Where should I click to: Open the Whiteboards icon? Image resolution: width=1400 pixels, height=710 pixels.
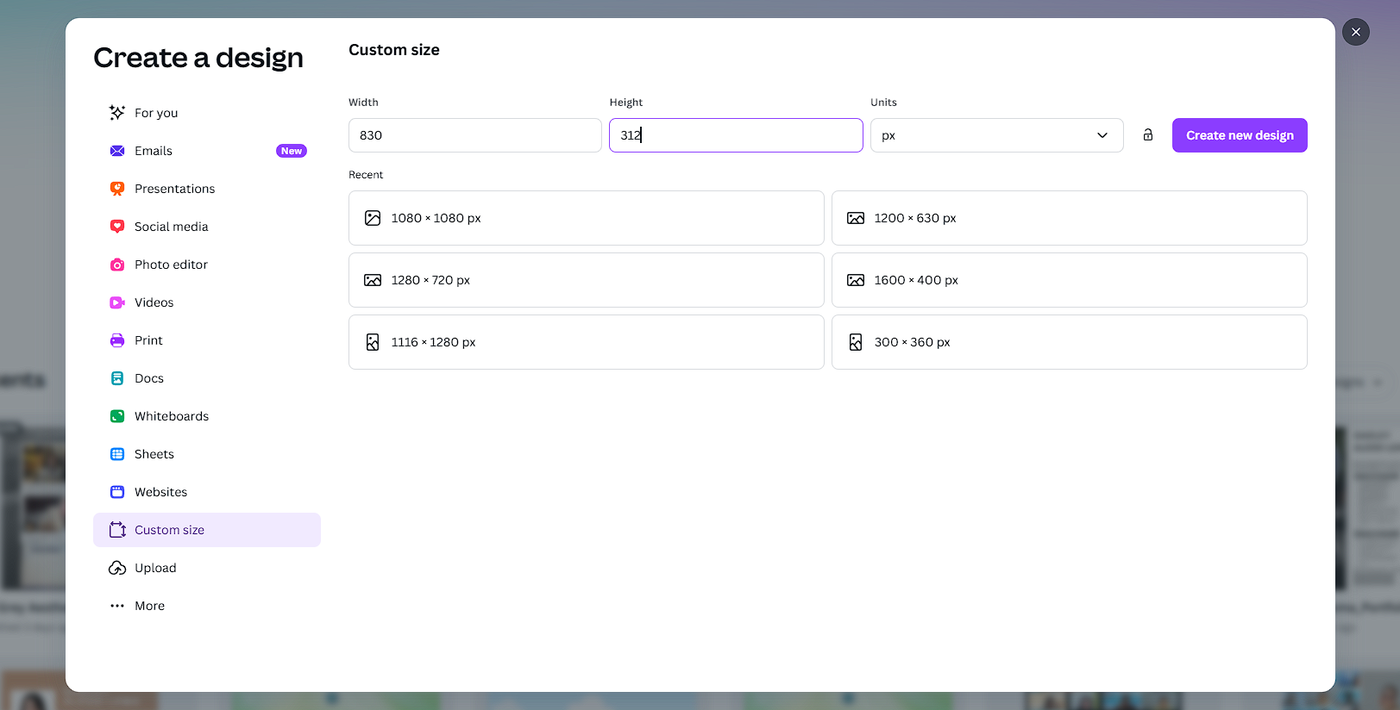[117, 416]
